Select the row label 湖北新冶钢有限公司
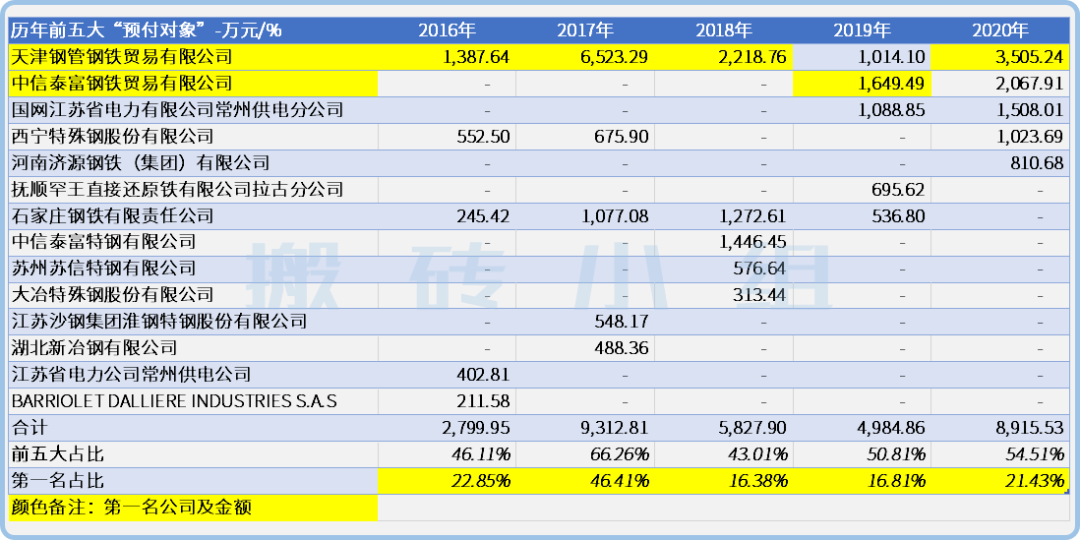This screenshot has width=1080, height=540. point(94,349)
